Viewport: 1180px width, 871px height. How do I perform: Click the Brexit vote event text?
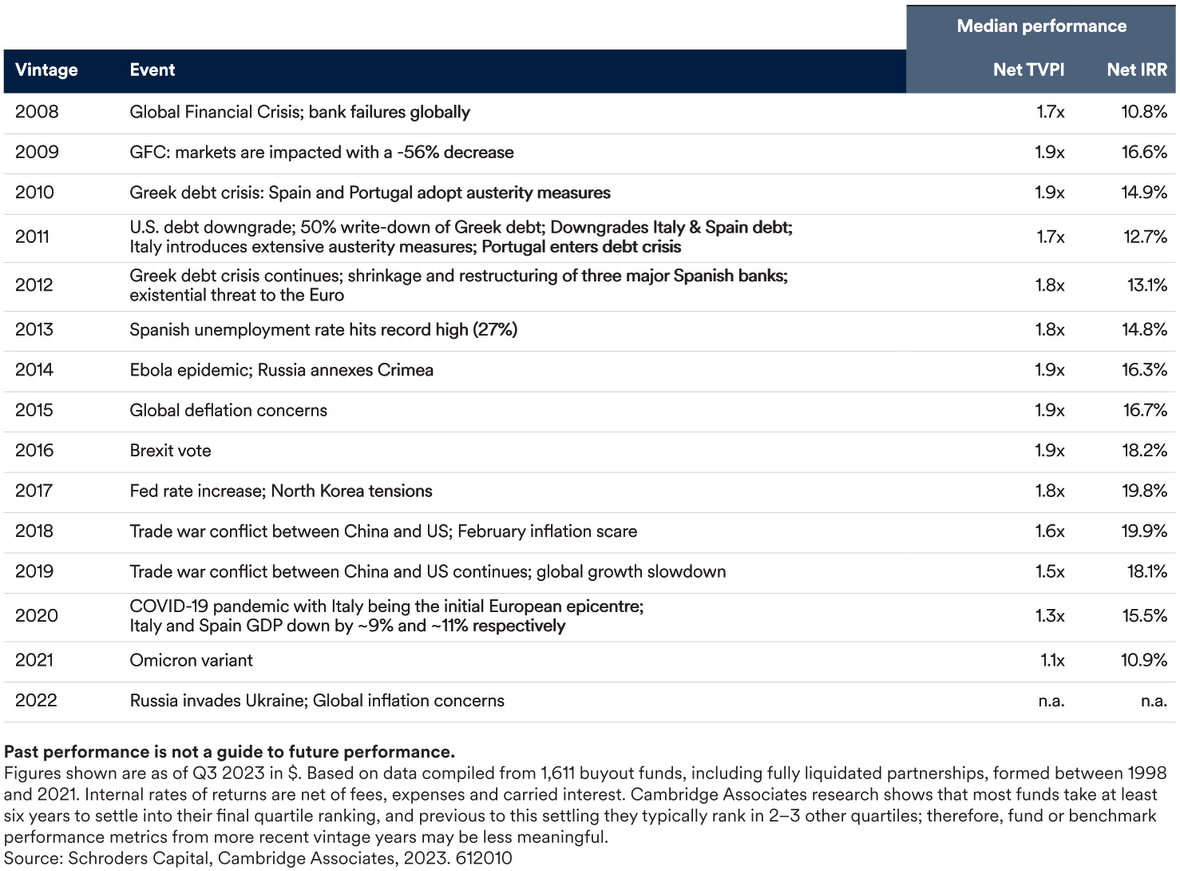tap(170, 450)
